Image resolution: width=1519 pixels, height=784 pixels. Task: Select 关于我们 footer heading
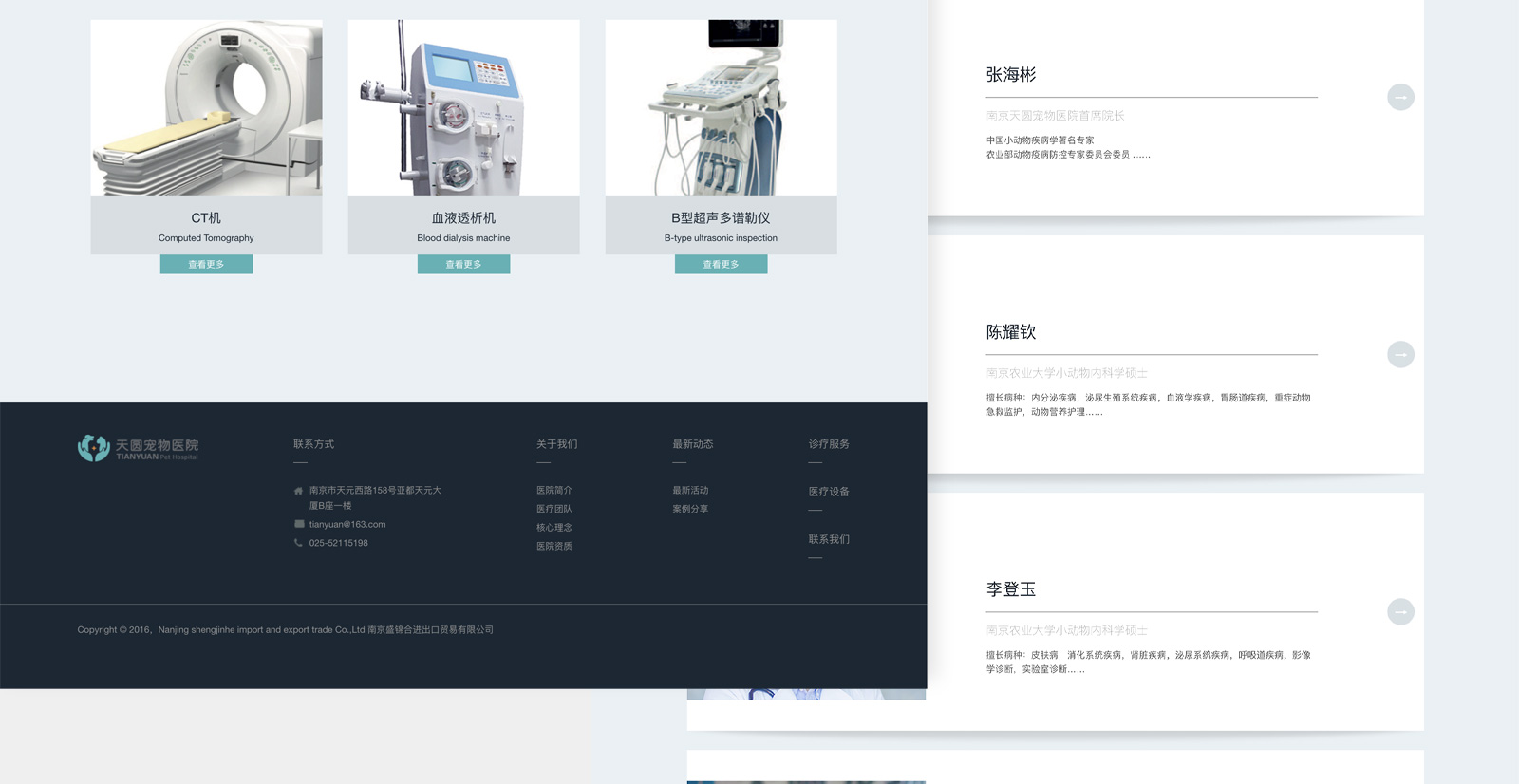[x=557, y=444]
